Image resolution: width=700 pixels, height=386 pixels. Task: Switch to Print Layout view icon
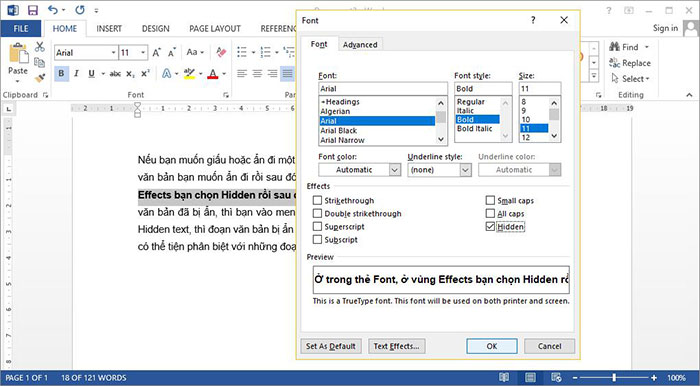click(x=530, y=377)
